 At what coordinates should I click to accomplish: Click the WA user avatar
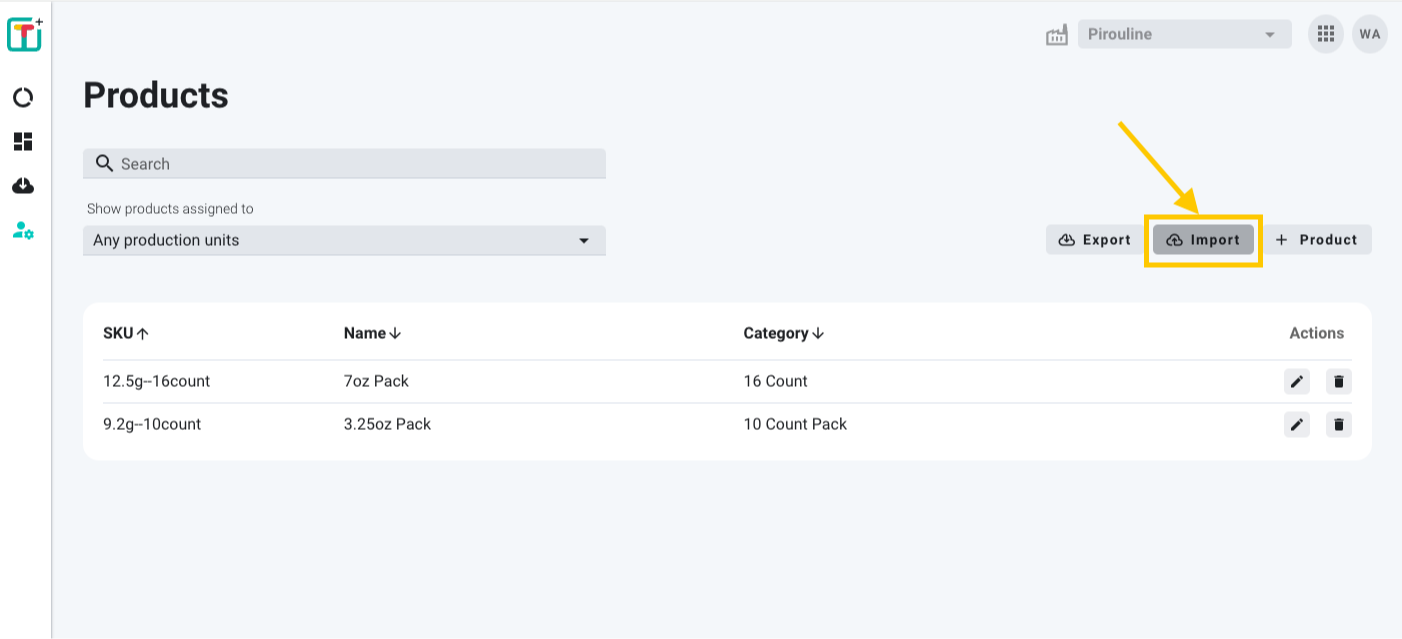[x=1370, y=34]
